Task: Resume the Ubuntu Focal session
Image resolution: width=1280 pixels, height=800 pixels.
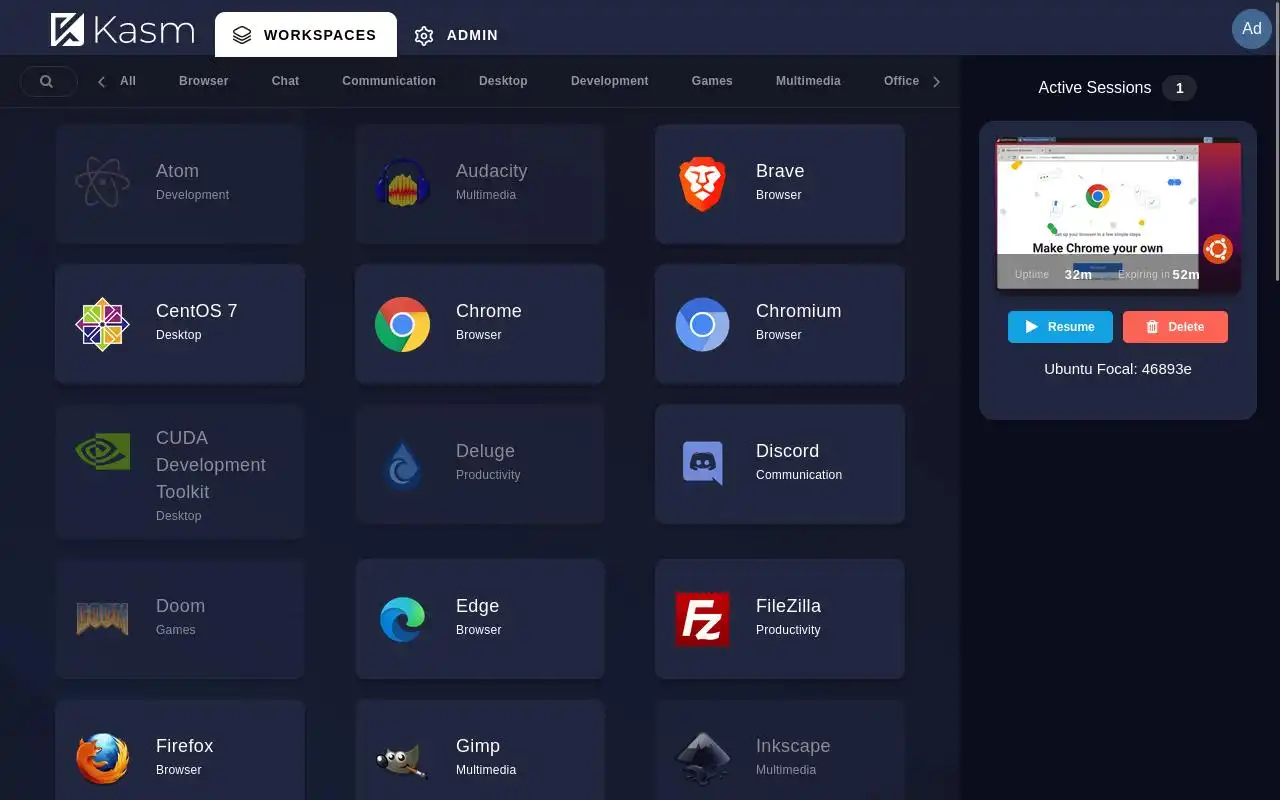Action: (1060, 327)
